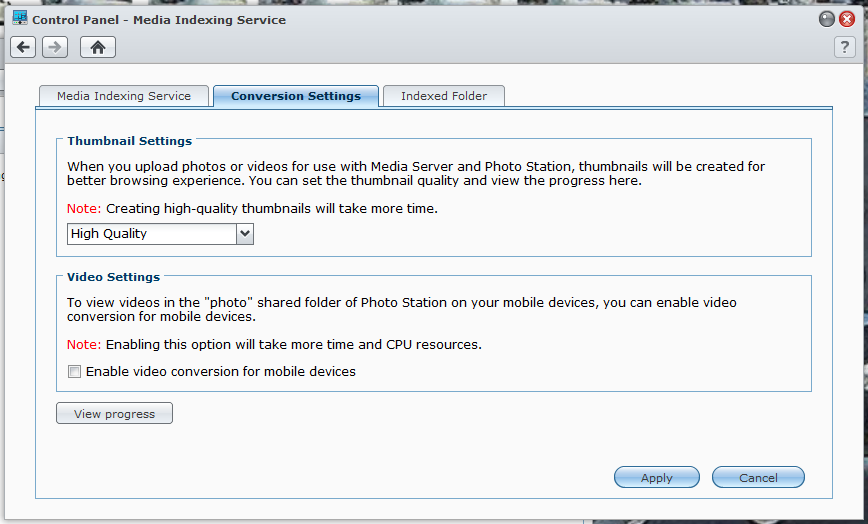Viewport: 868px width, 524px height.
Task: Click the Control Panel window icon
Action: pyautogui.click(x=20, y=18)
